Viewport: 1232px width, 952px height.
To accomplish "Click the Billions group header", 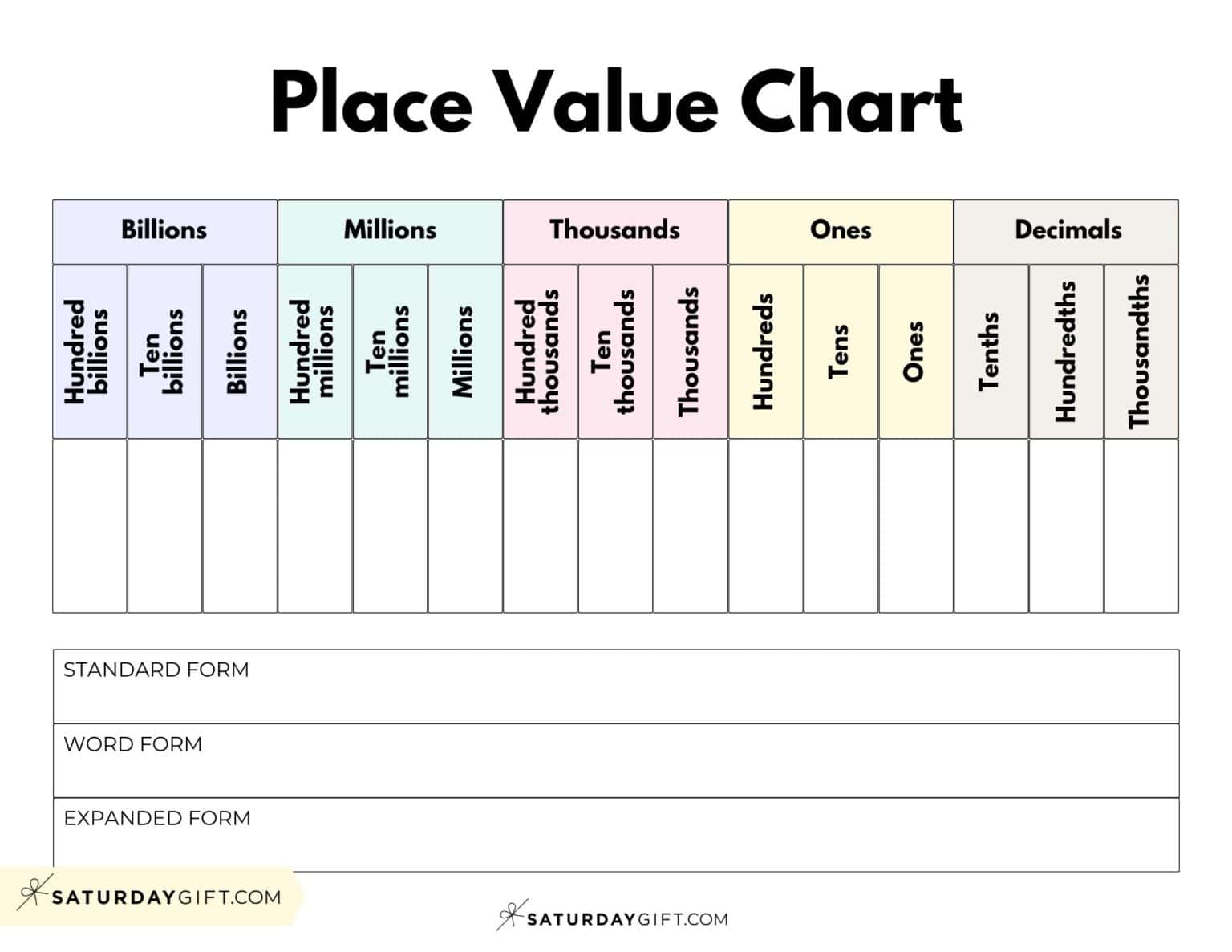I will [164, 230].
